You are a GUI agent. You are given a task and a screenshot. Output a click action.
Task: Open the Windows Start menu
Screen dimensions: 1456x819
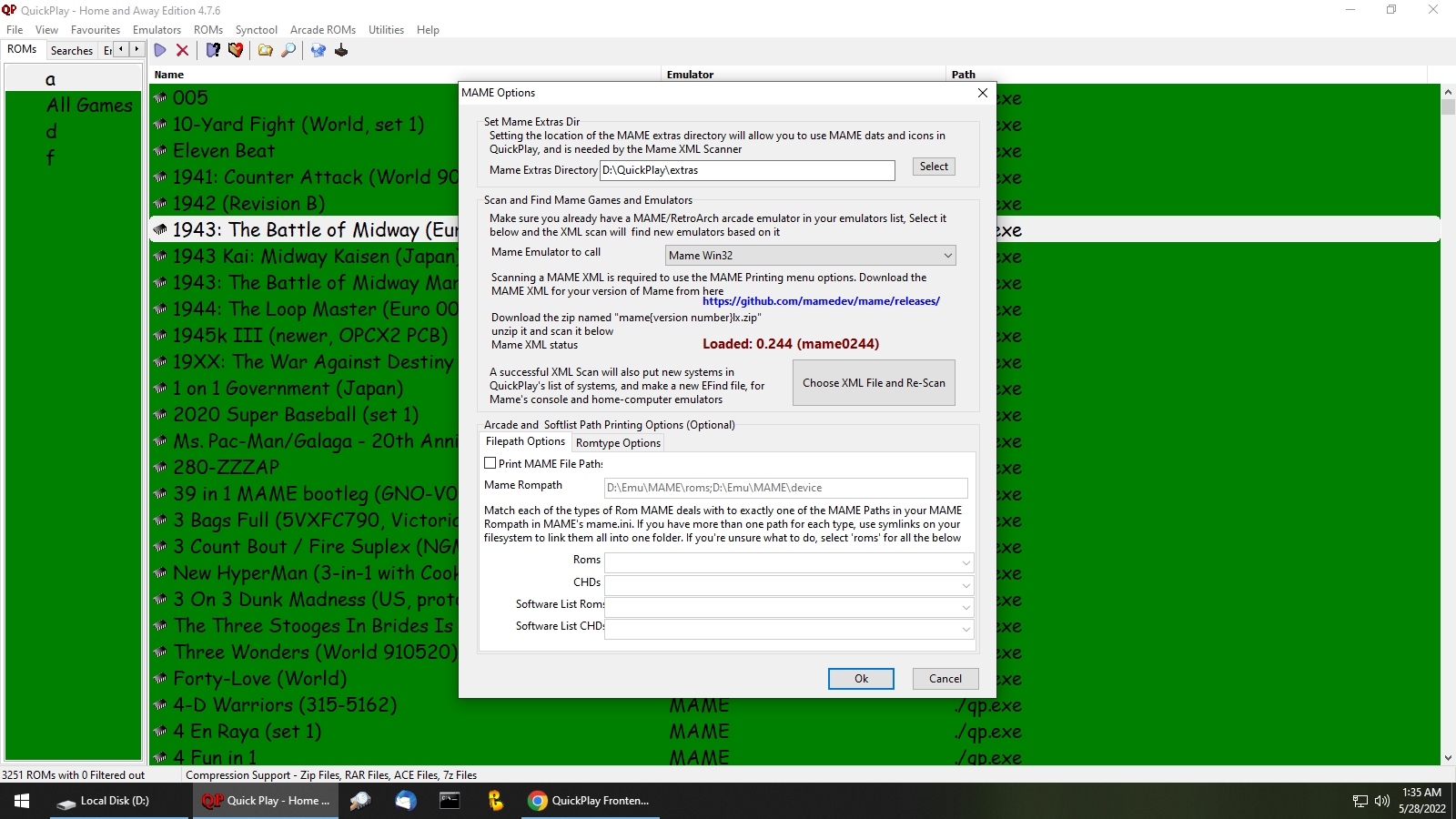[22, 801]
